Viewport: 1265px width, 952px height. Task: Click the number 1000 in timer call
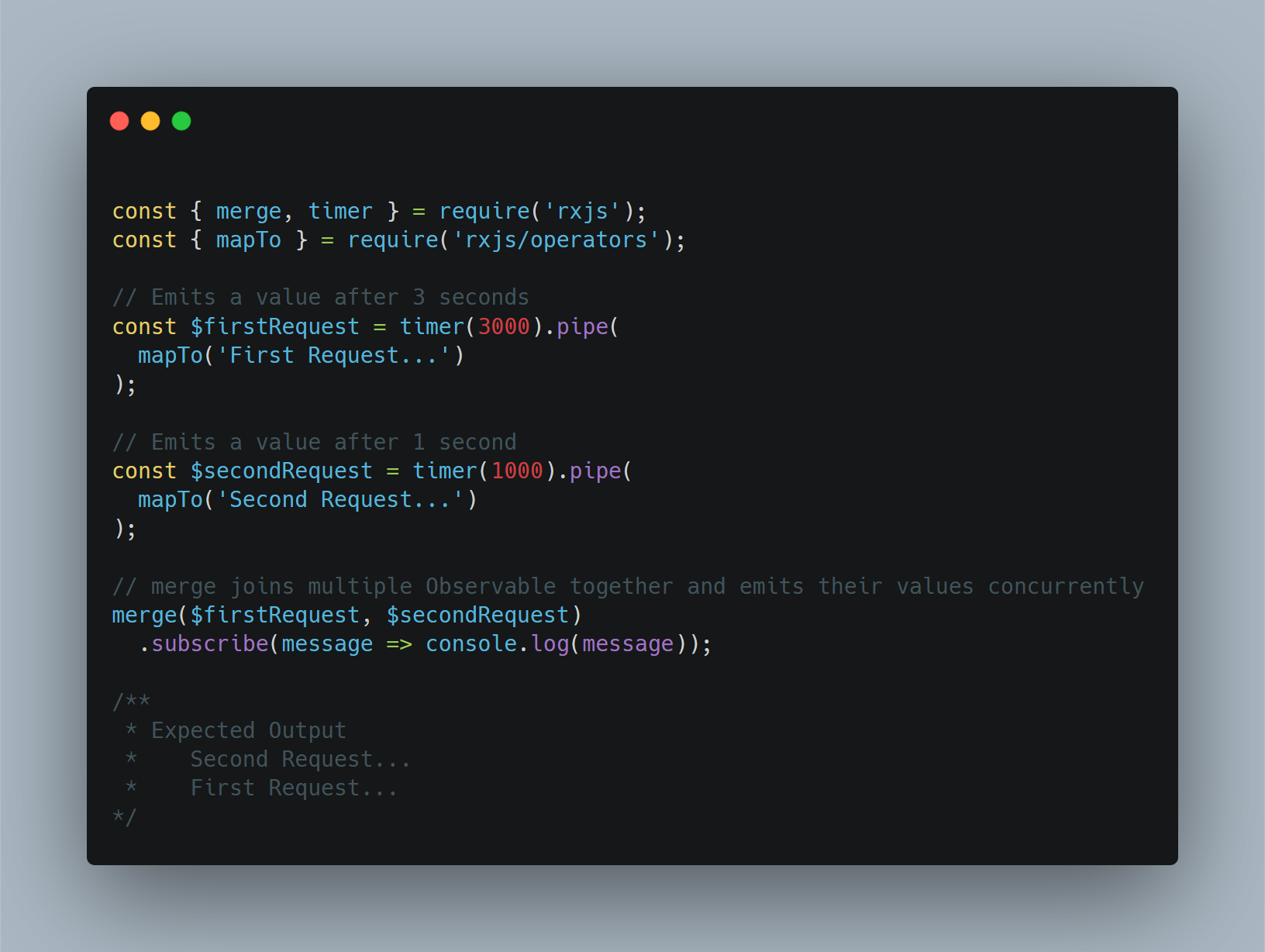pyautogui.click(x=517, y=471)
